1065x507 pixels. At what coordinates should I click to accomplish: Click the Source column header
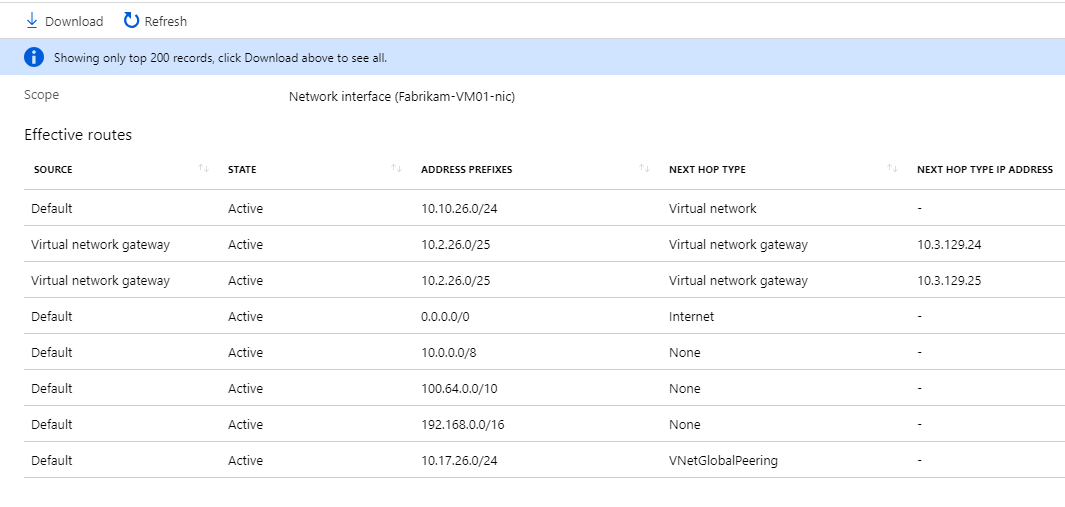pyautogui.click(x=53, y=170)
